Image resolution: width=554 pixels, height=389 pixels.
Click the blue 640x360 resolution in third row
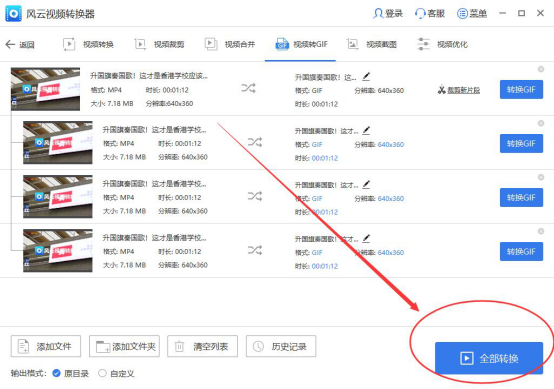tap(391, 199)
